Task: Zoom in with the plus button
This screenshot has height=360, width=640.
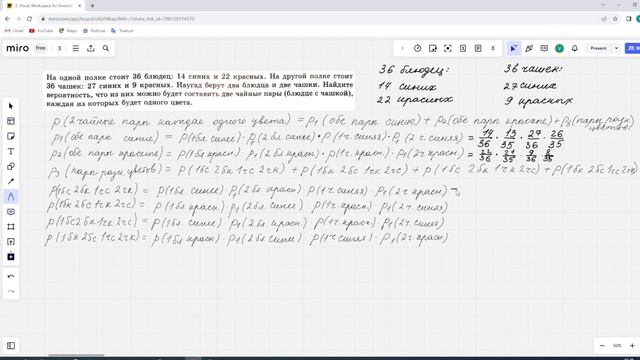Action: [632, 346]
